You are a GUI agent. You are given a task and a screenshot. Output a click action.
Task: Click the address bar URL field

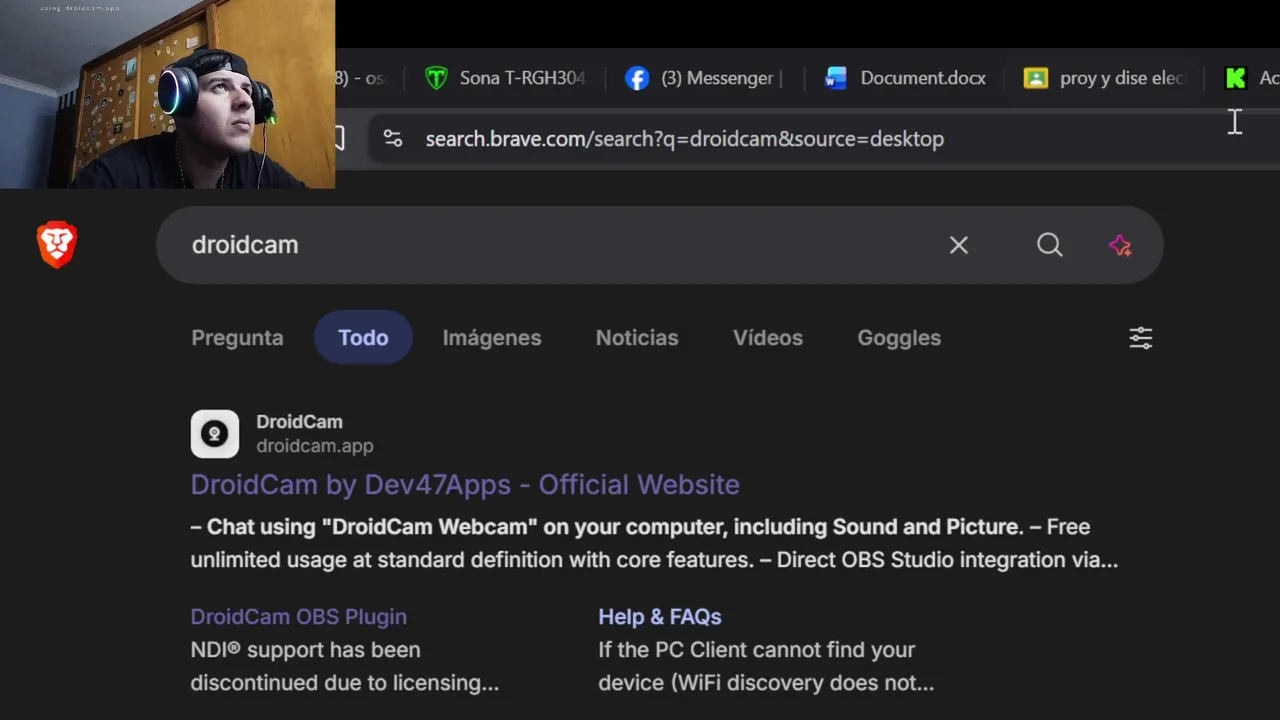685,139
